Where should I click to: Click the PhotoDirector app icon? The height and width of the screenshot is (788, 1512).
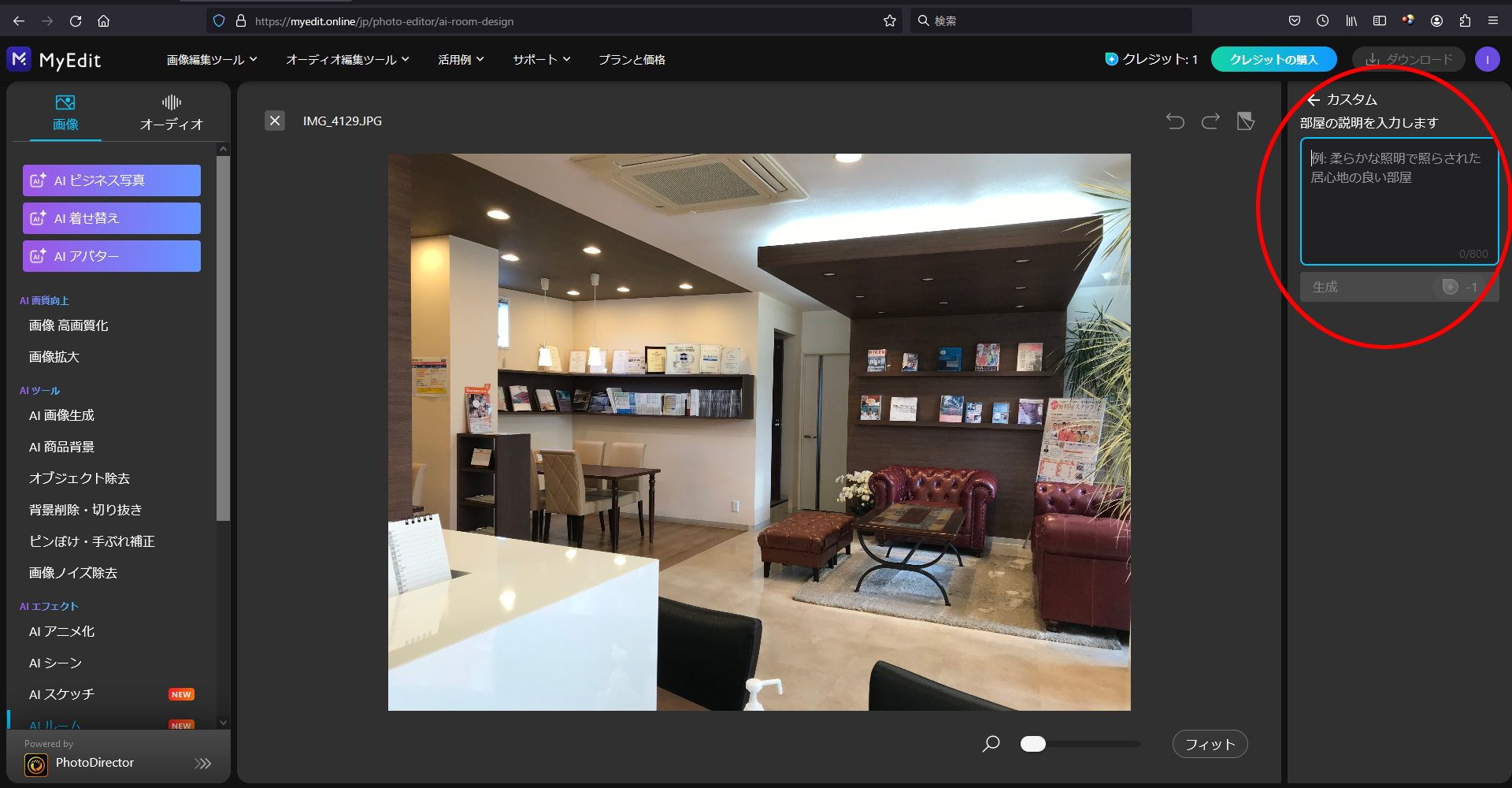point(36,764)
